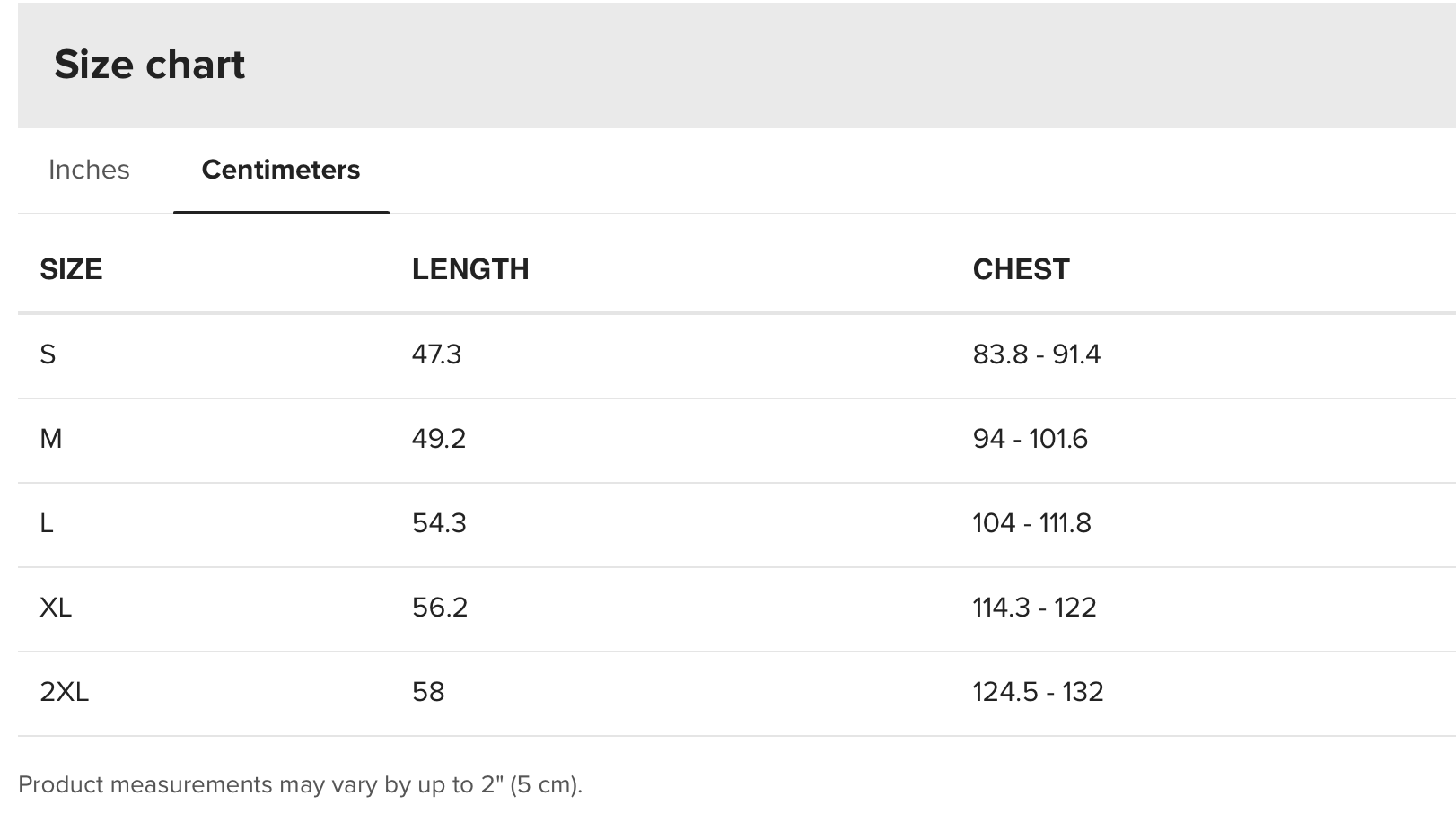Click the product measurements disclaimer text

pos(300,784)
